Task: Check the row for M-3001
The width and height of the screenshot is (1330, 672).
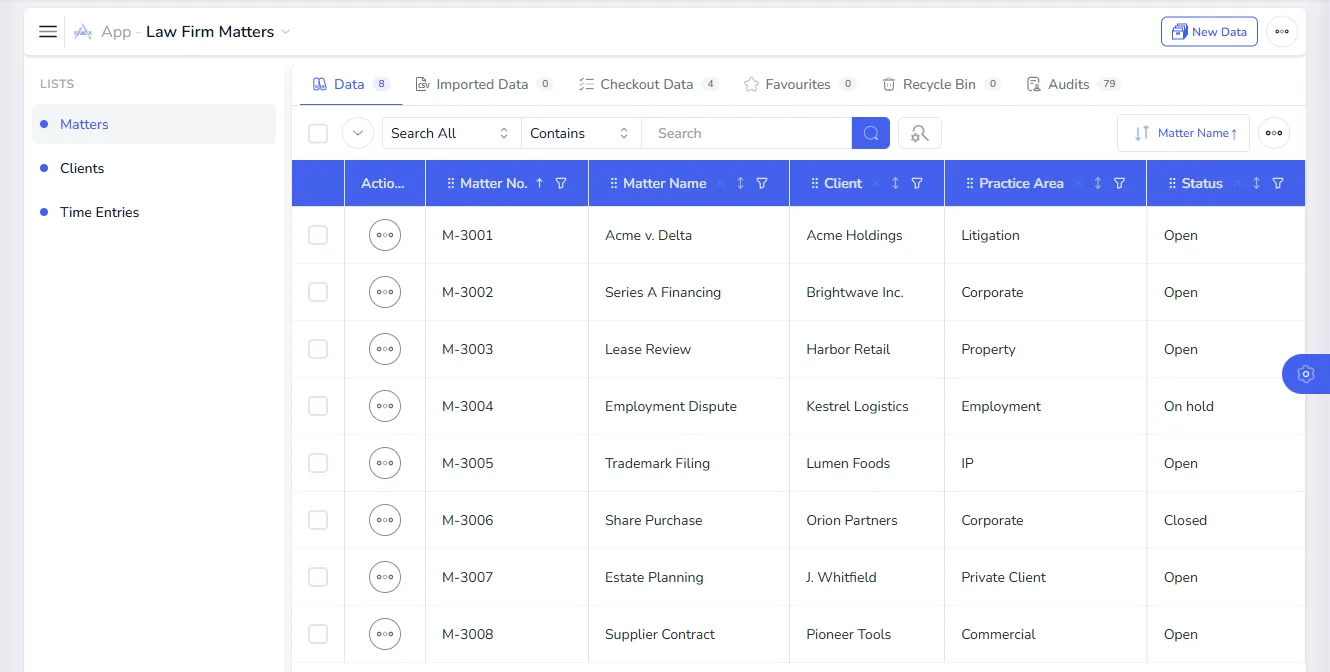Action: (x=318, y=235)
